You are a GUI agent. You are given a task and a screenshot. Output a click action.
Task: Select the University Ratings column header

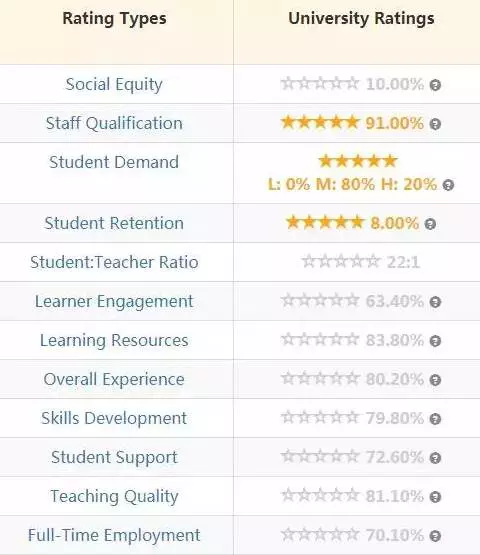pos(361,18)
